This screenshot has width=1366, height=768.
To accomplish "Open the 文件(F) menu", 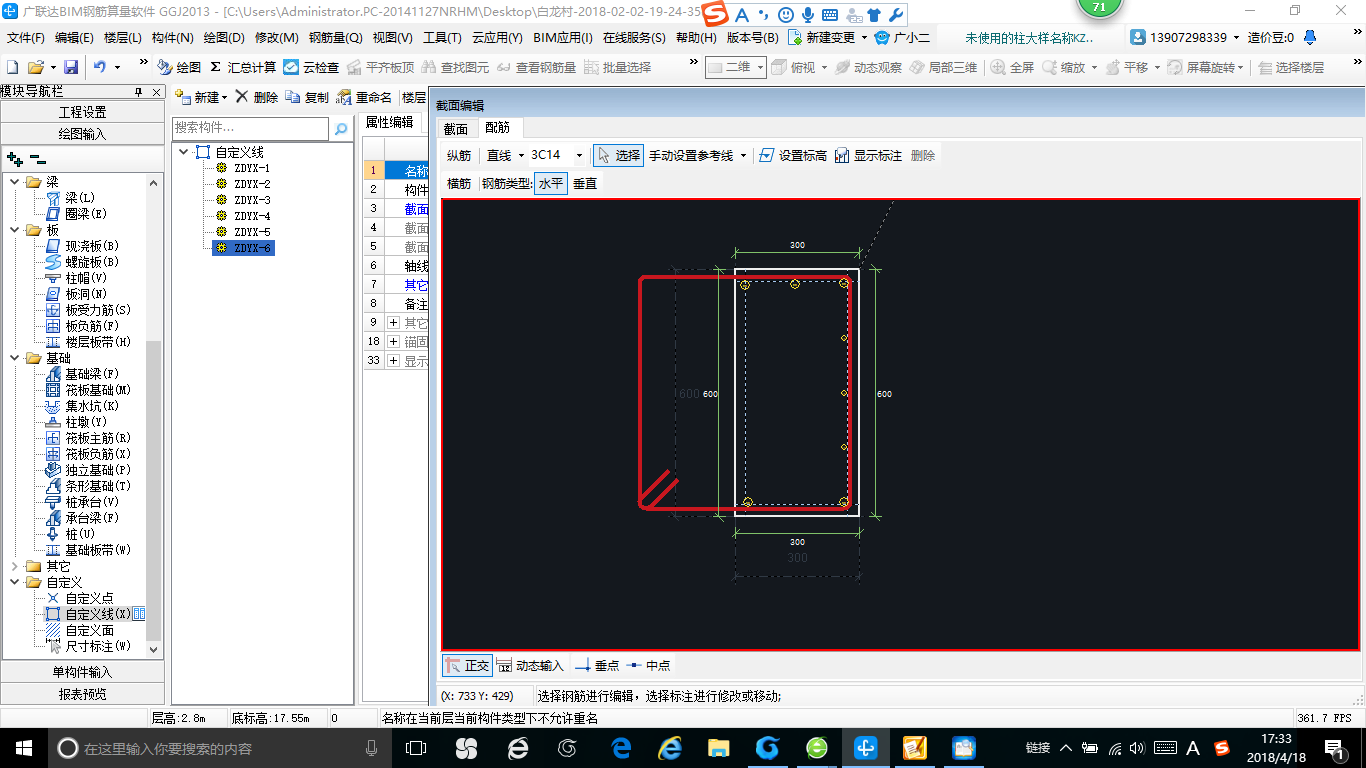I will (x=26, y=37).
